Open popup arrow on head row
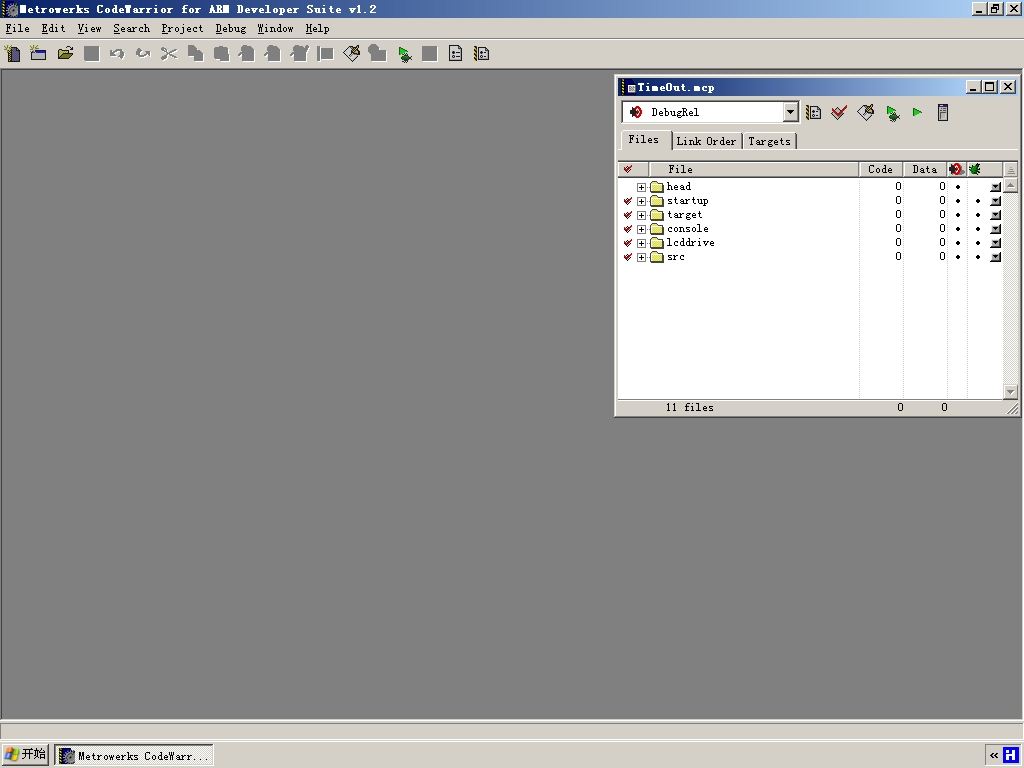Screen dimensions: 1024x768 (995, 187)
